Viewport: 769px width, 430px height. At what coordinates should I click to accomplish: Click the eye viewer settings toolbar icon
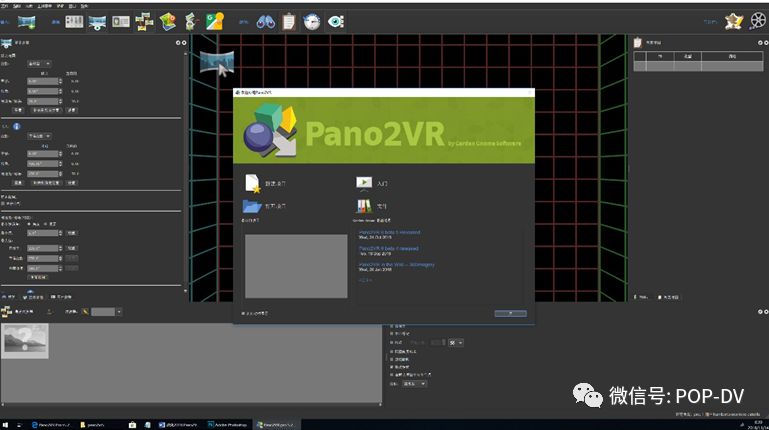pos(336,22)
